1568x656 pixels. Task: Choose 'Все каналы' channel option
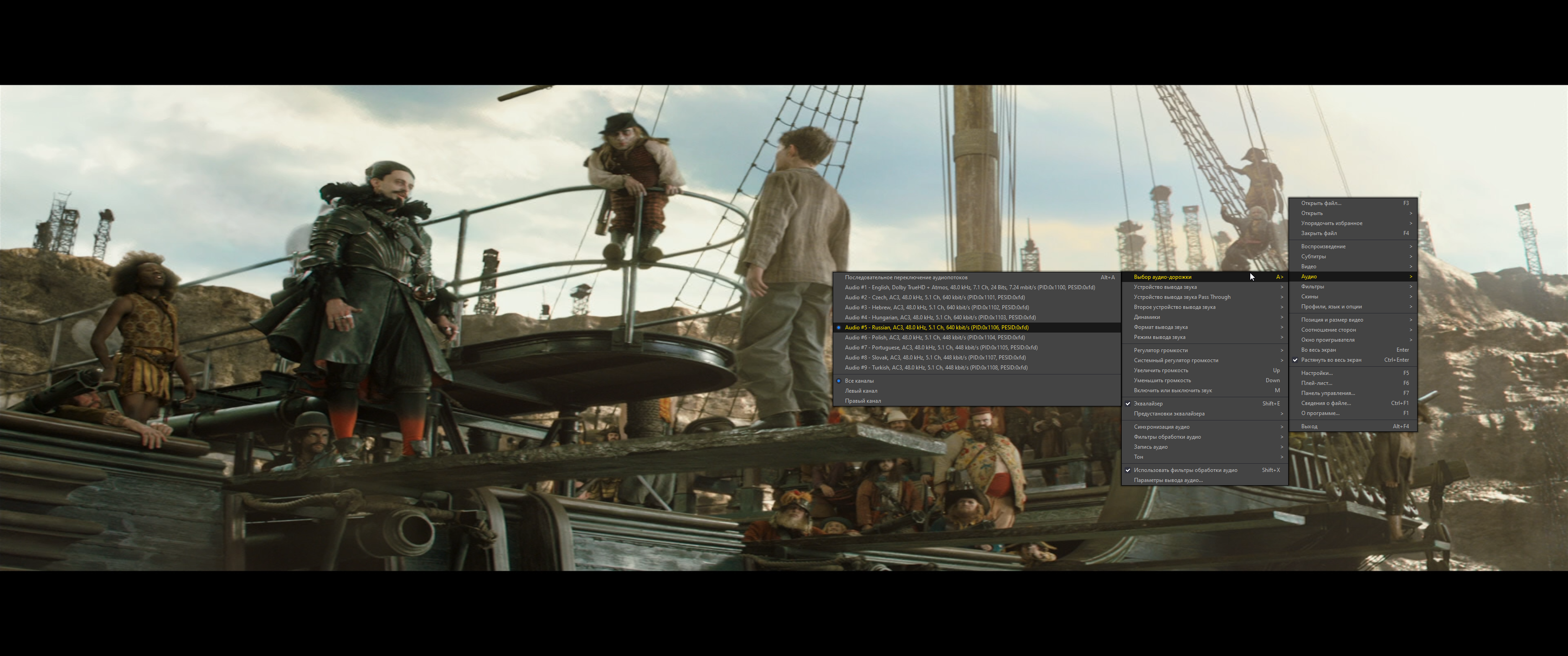pyautogui.click(x=976, y=381)
